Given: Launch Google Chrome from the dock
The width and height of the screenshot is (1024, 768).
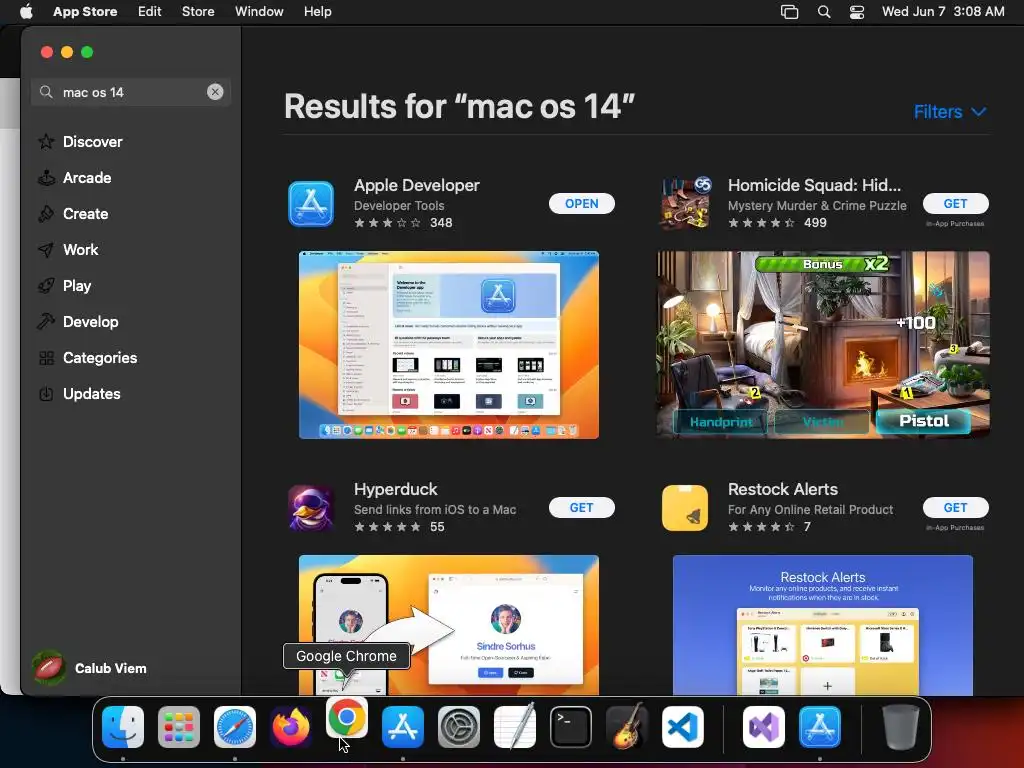Looking at the screenshot, I should [x=347, y=718].
